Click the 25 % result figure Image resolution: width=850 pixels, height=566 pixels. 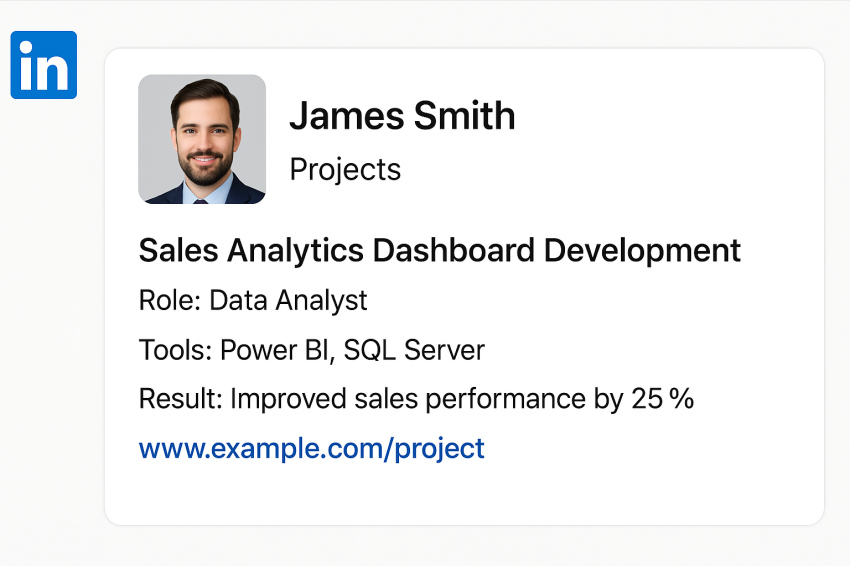coord(662,399)
